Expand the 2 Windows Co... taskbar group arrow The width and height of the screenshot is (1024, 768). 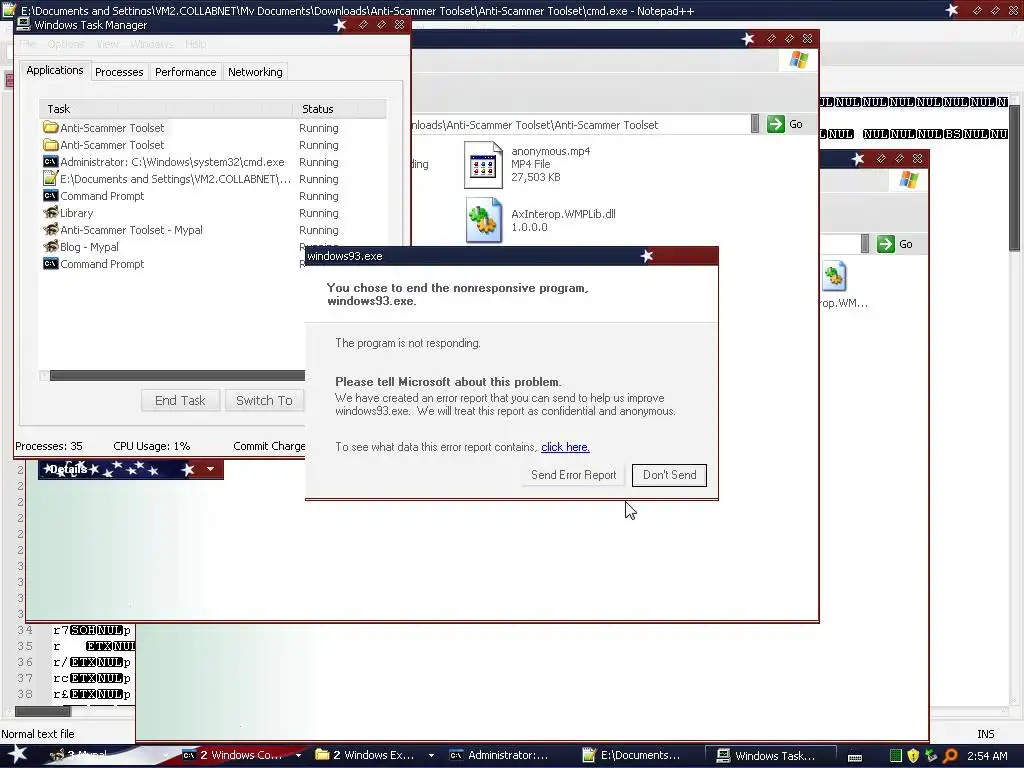(298, 756)
